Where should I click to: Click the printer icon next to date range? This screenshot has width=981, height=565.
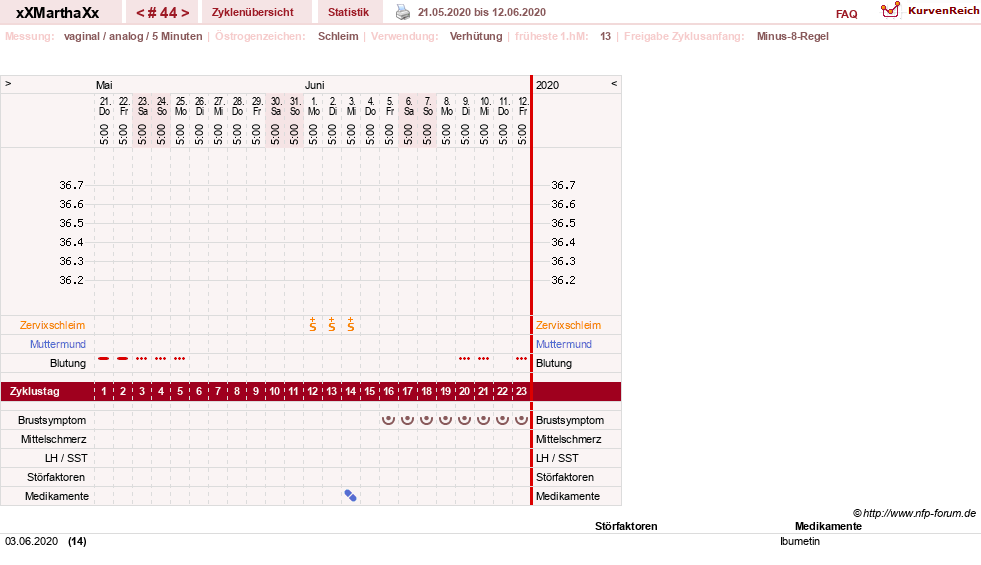click(403, 12)
